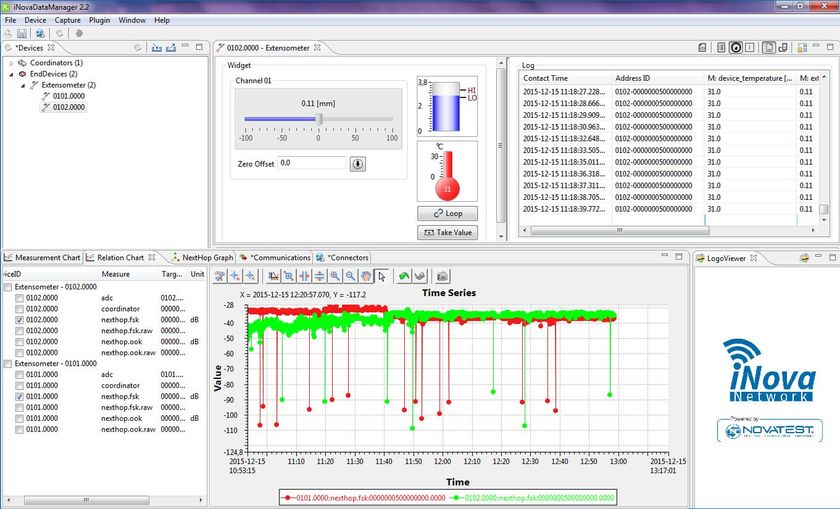Open the Plugin menu
Screen dimensions: 840x509
99,20
